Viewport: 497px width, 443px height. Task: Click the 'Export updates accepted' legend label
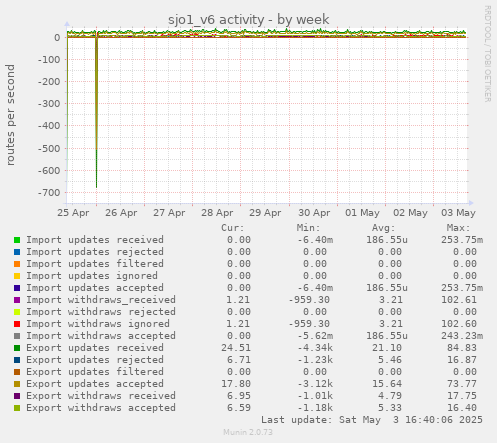tap(95, 384)
